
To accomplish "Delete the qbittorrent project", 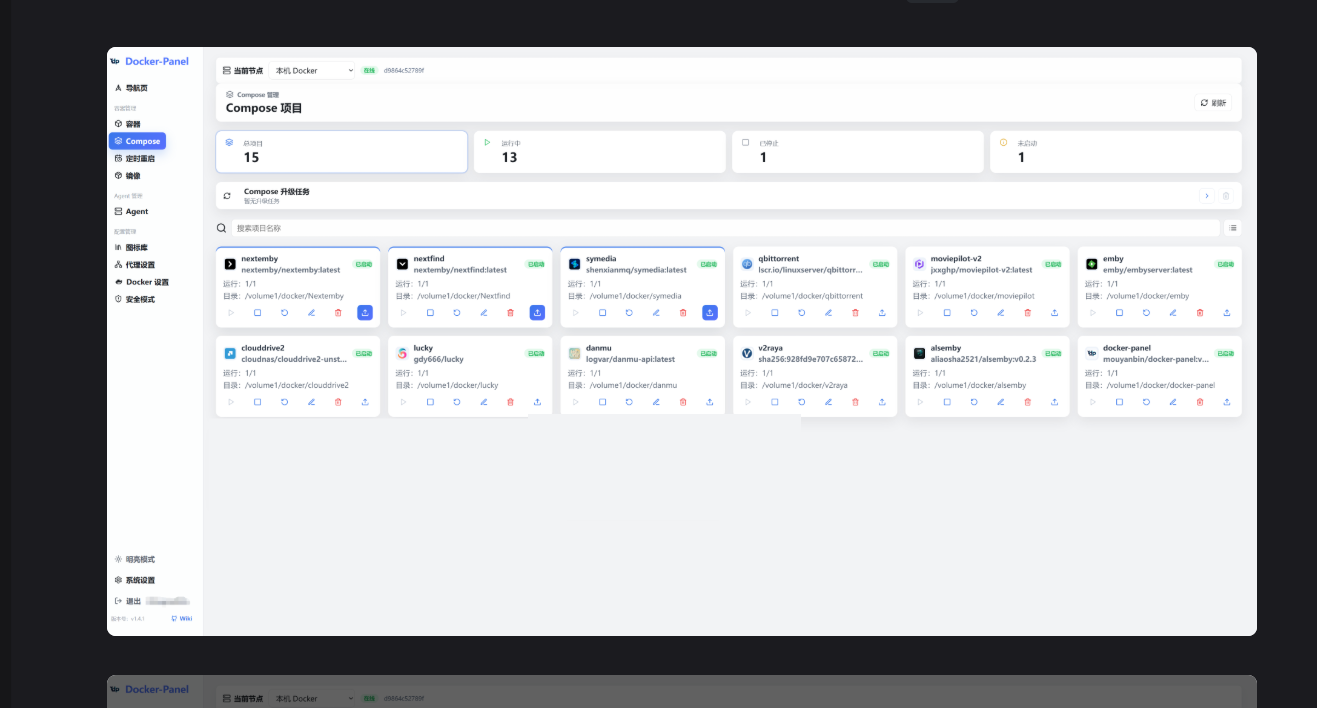I will (x=855, y=313).
